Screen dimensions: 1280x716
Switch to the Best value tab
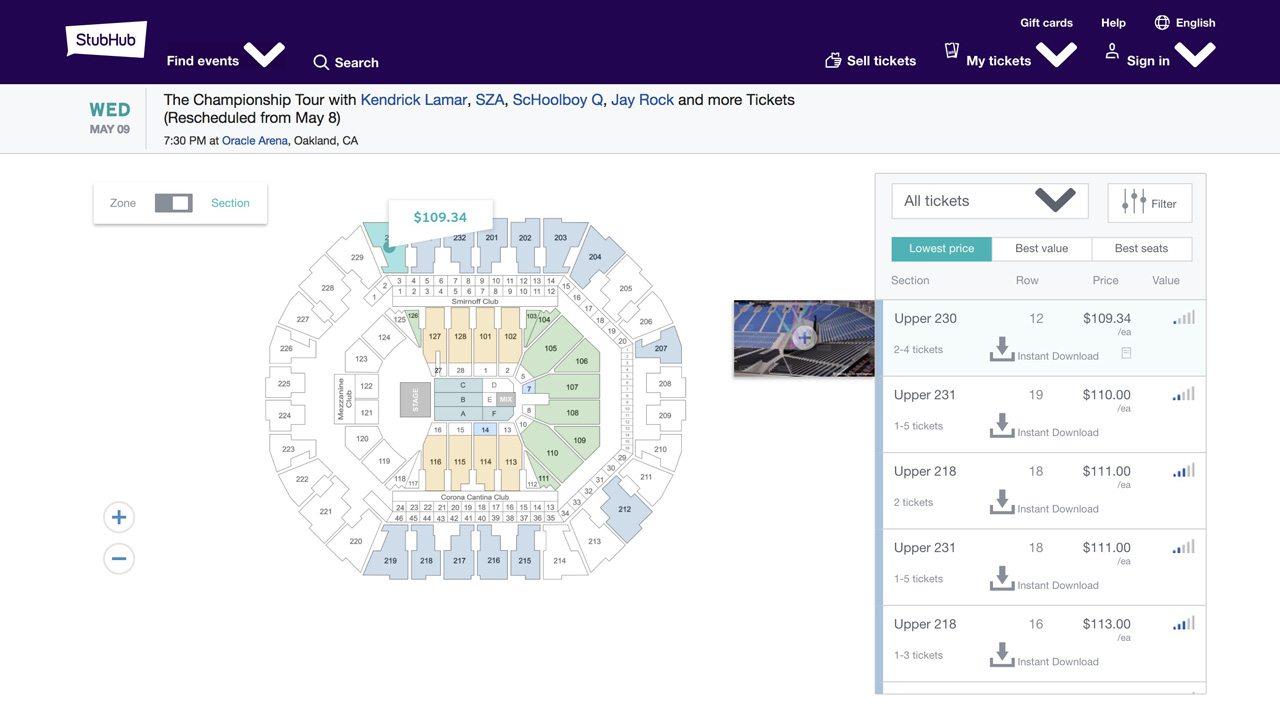[x=1041, y=248]
